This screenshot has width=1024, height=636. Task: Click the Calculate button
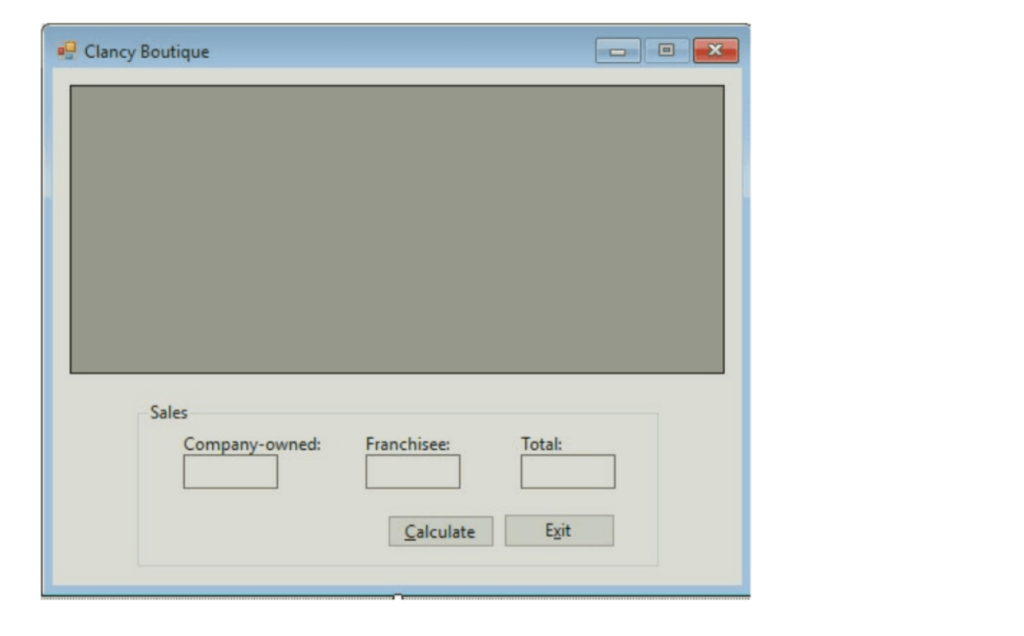[441, 532]
